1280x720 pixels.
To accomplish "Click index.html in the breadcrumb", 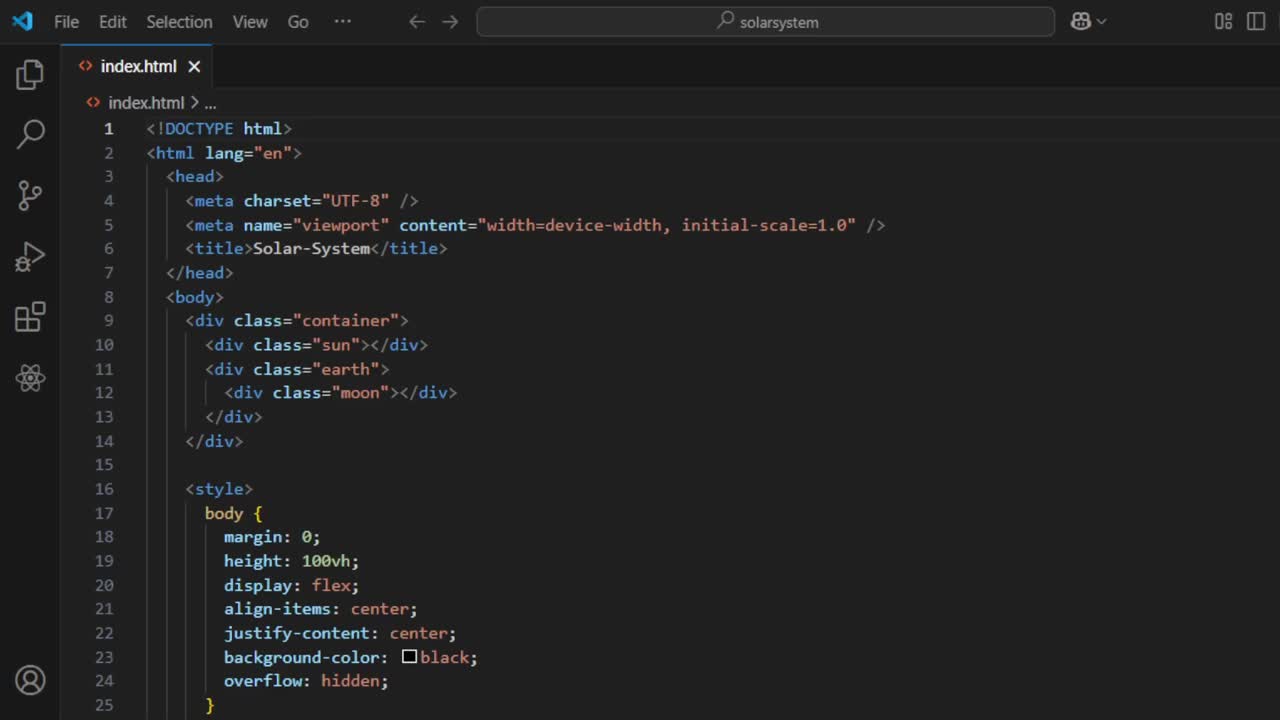I will (x=146, y=103).
